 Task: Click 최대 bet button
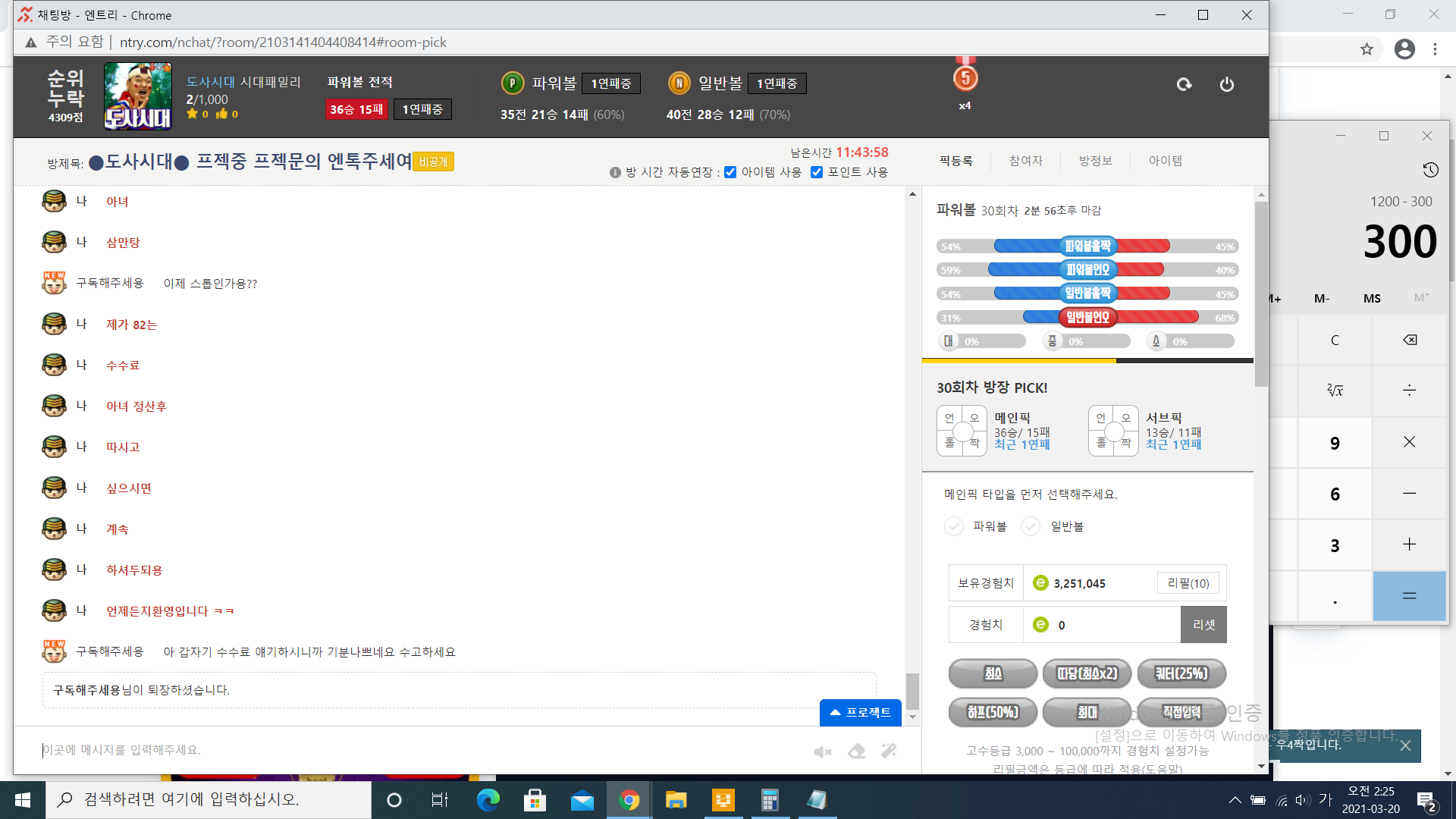coord(1087,712)
